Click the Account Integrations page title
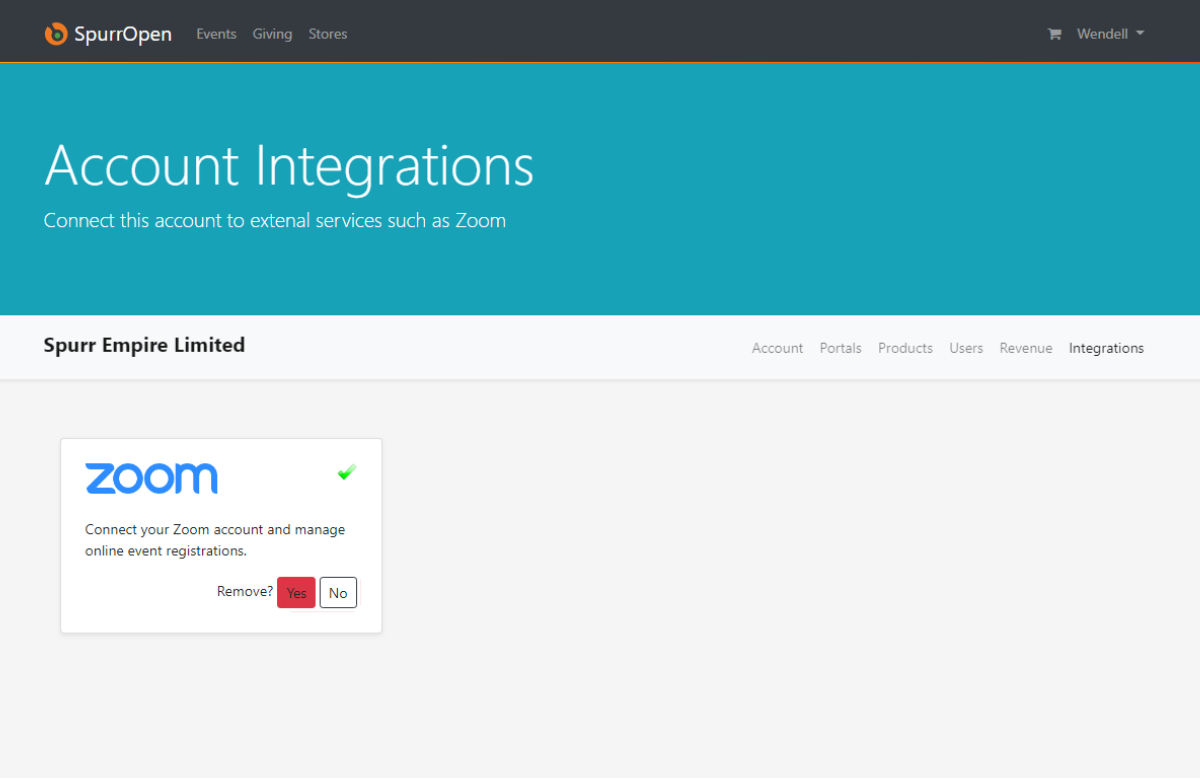 [289, 166]
